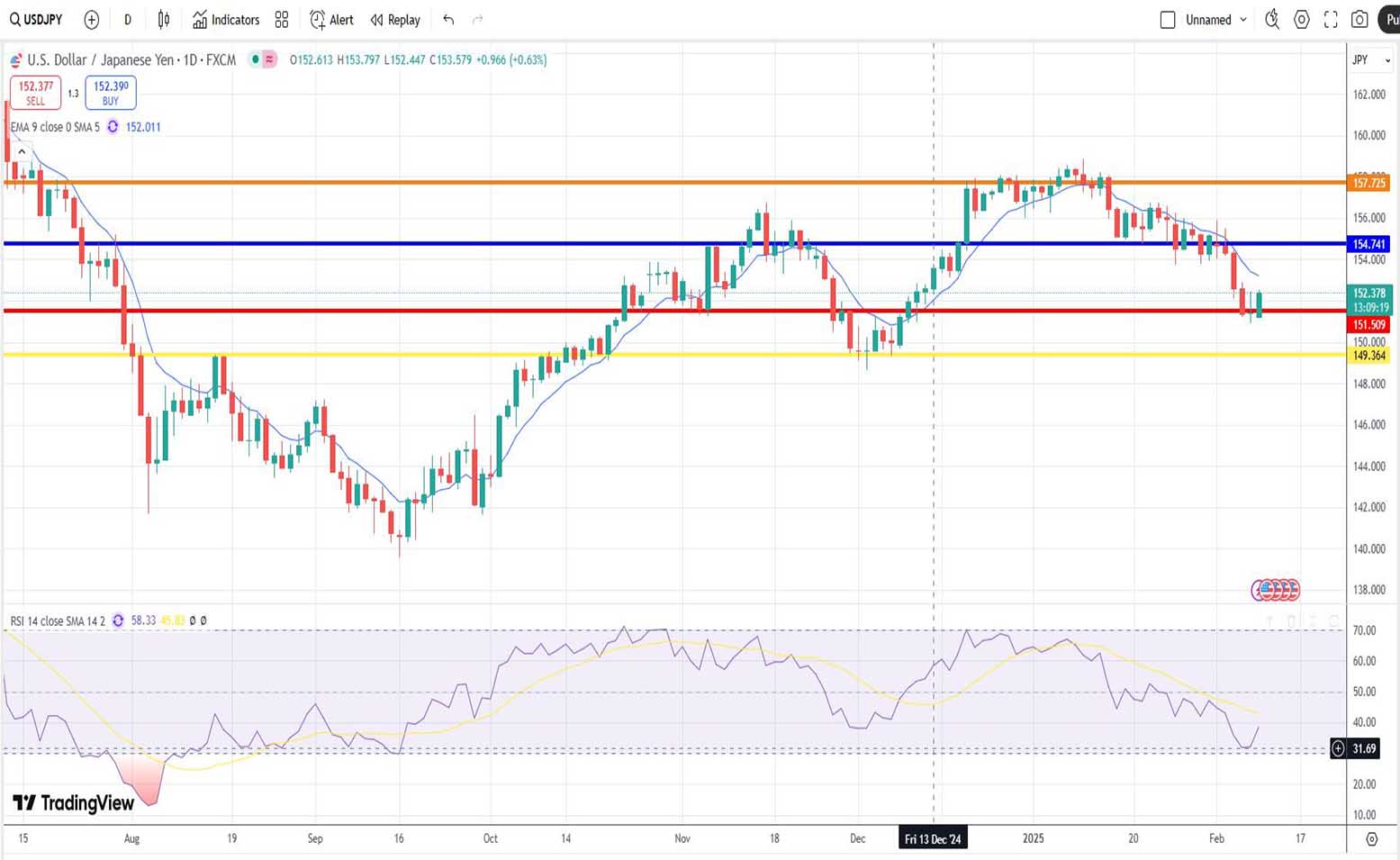
Task: Expand the JPY currency dropdown
Action: point(1370,59)
